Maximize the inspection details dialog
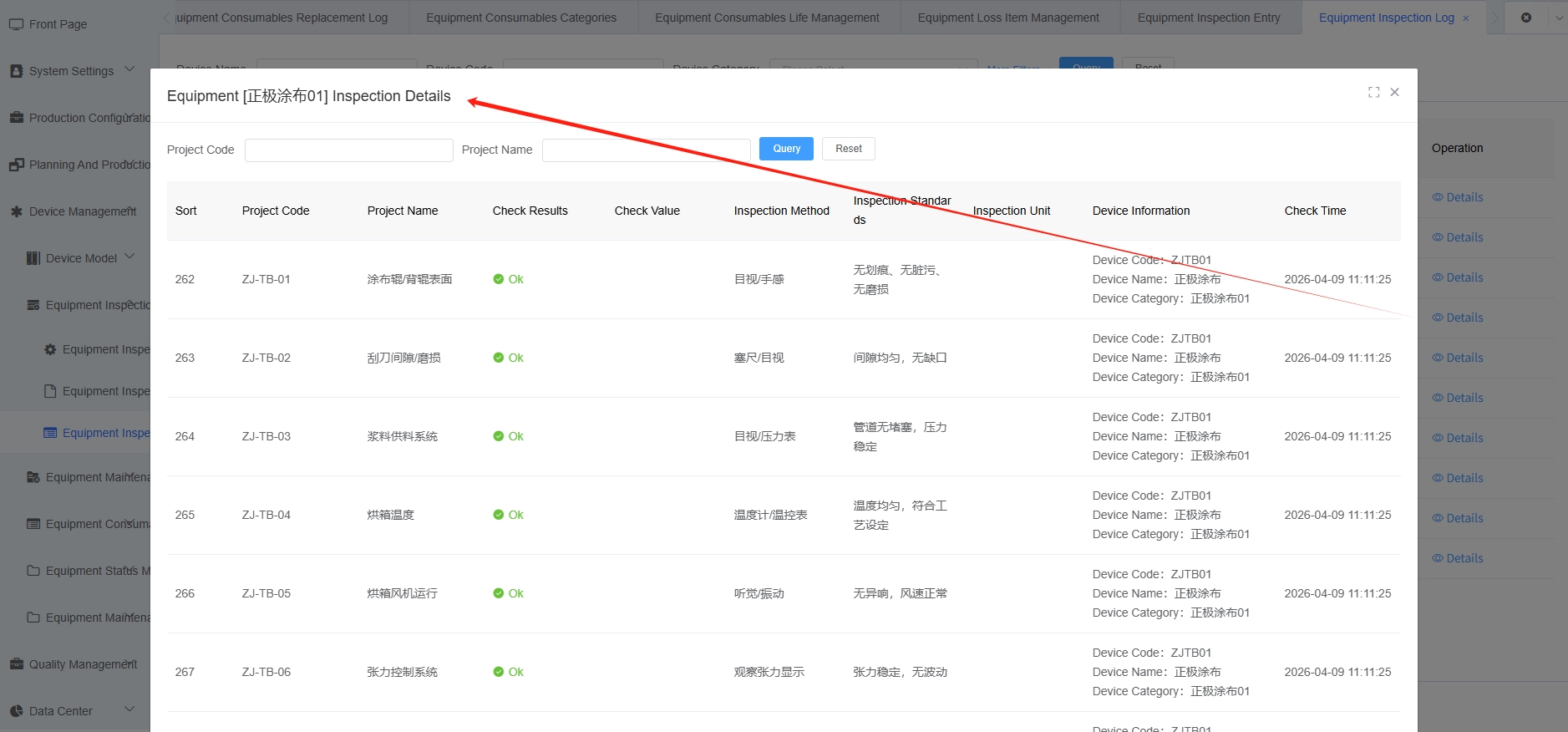Viewport: 1568px width, 732px height. pyautogui.click(x=1373, y=92)
